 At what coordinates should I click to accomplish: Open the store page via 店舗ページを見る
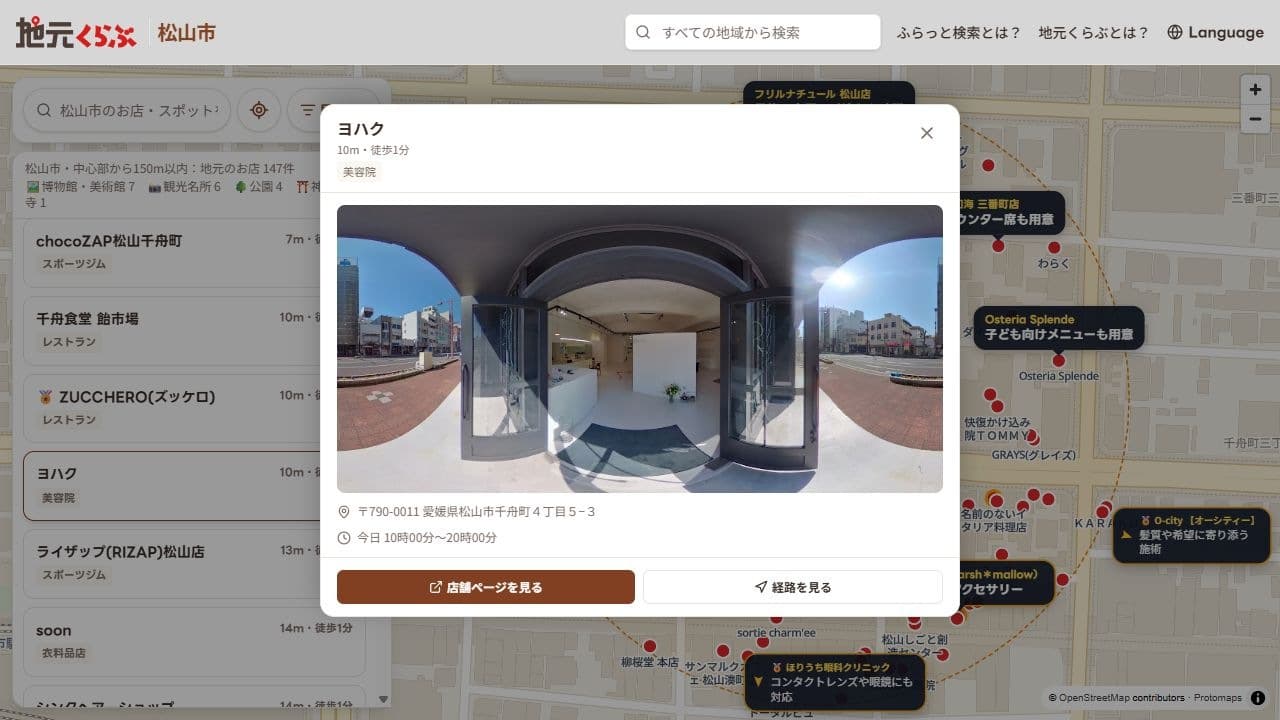pyautogui.click(x=486, y=587)
